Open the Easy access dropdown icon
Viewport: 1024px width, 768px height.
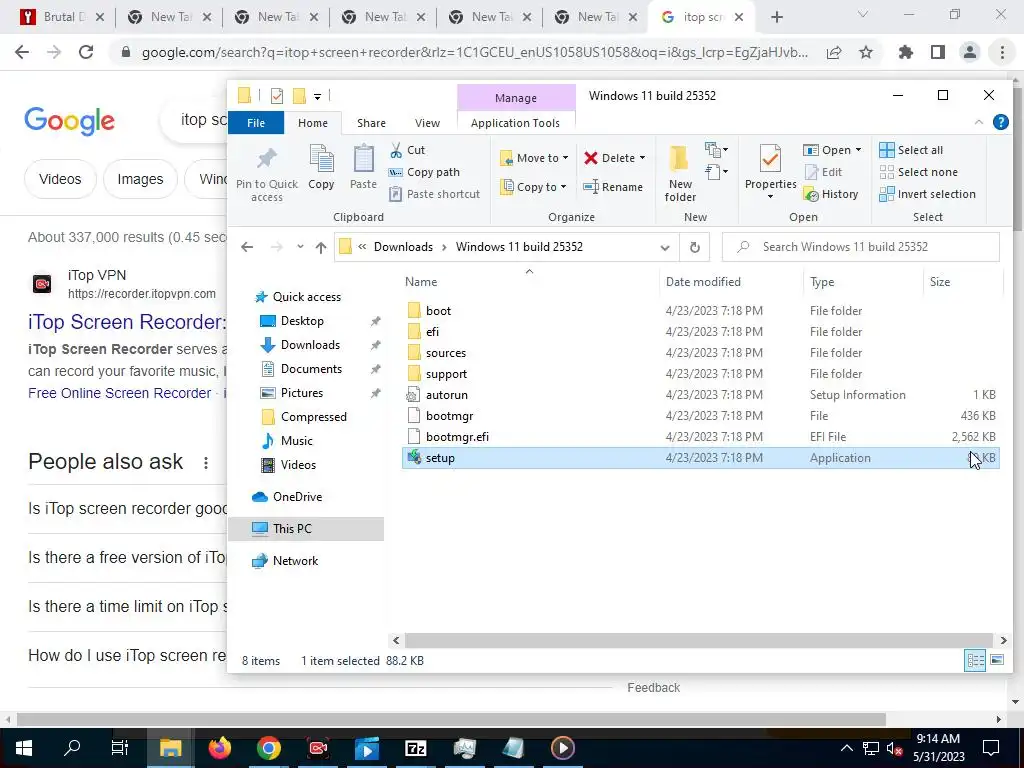716,172
